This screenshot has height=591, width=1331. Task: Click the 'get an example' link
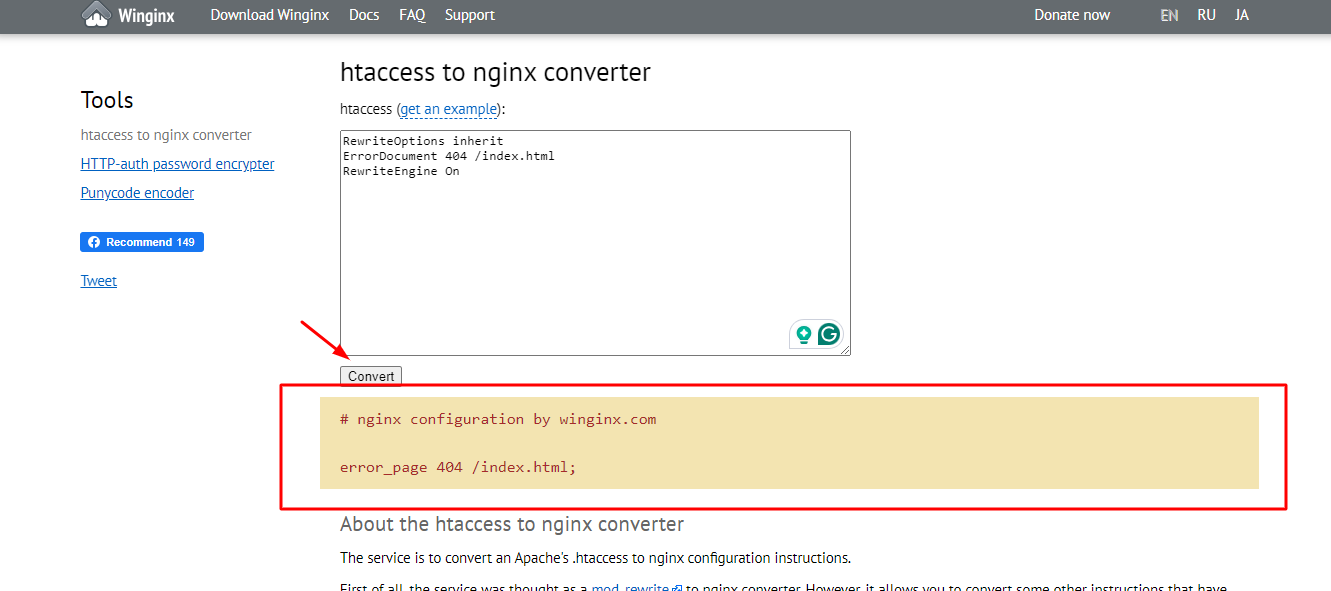point(449,108)
